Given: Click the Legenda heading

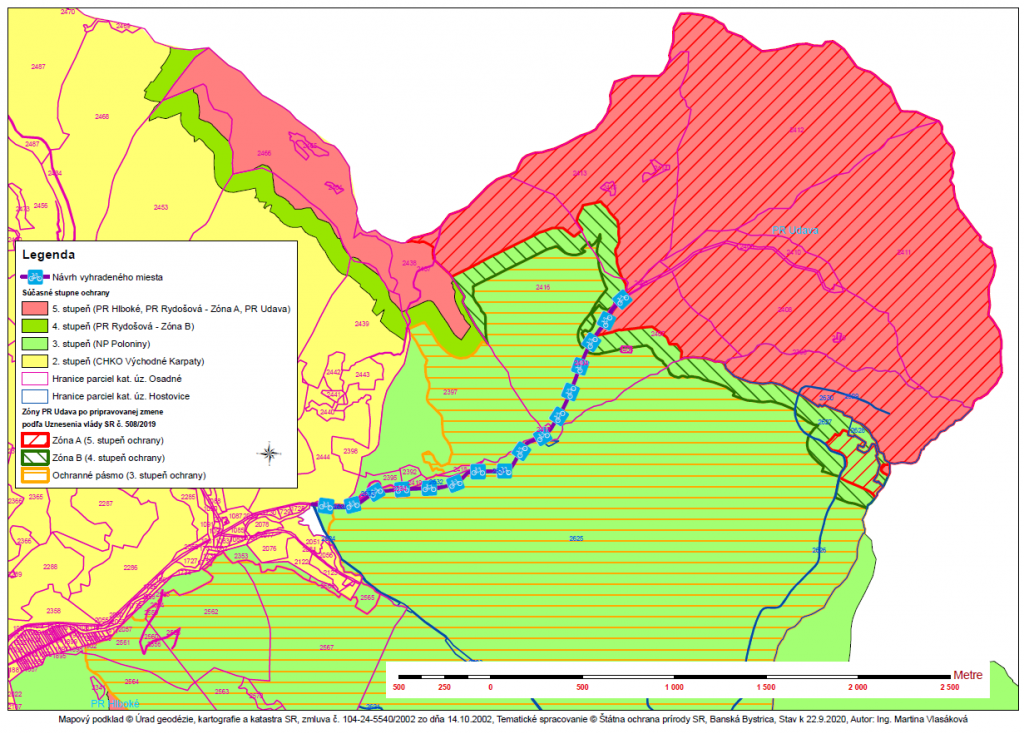Looking at the screenshot, I should (x=52, y=255).
